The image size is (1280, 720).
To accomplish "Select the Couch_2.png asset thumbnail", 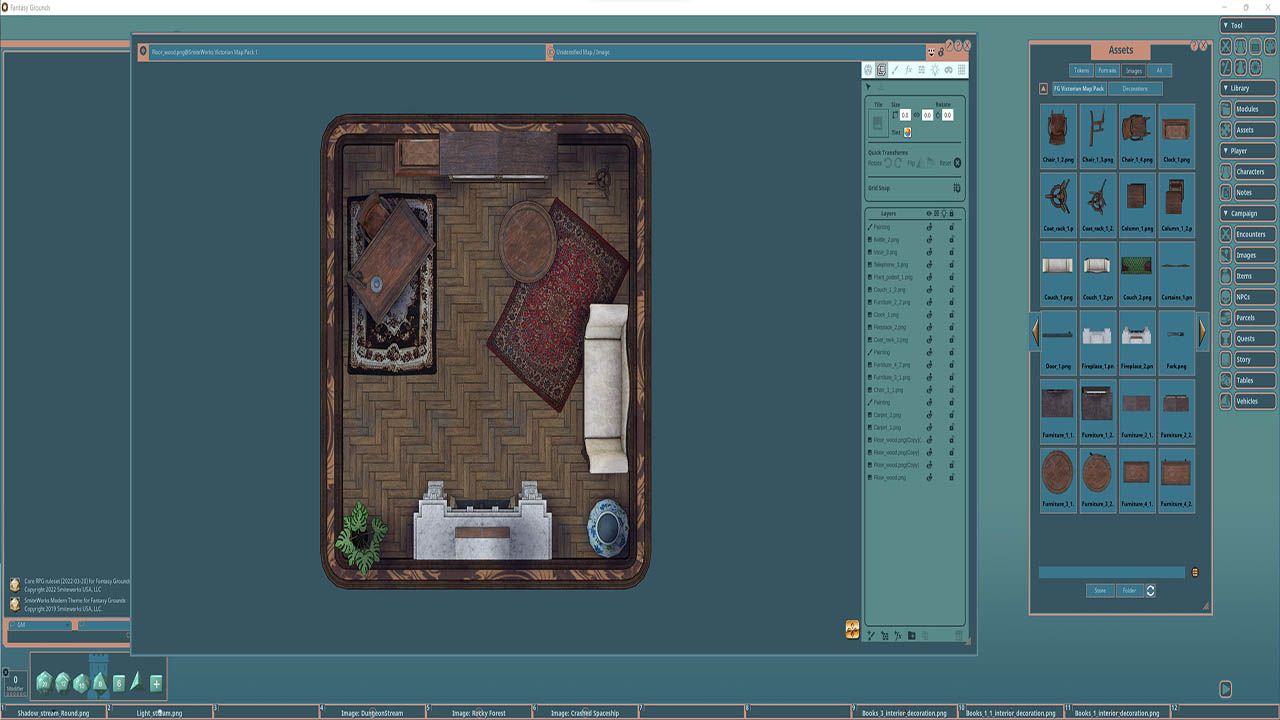I will click(1136, 273).
